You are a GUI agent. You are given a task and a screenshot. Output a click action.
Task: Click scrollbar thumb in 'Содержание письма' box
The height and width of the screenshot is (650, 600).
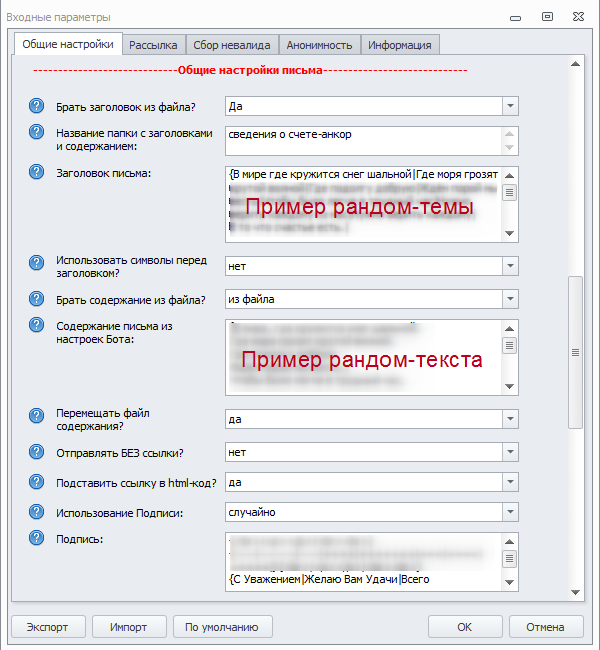(x=510, y=345)
